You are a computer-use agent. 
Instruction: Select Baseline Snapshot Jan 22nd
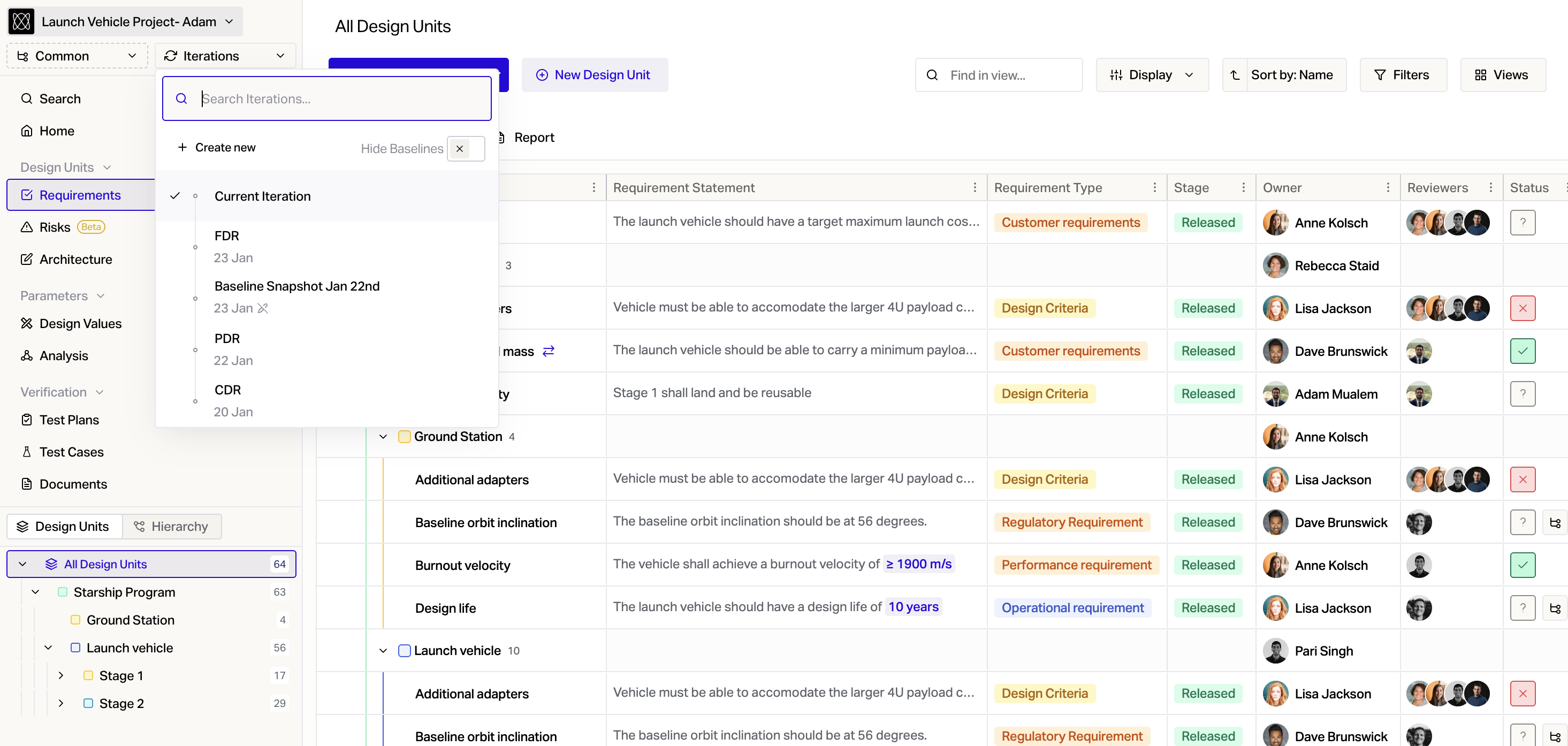327,297
